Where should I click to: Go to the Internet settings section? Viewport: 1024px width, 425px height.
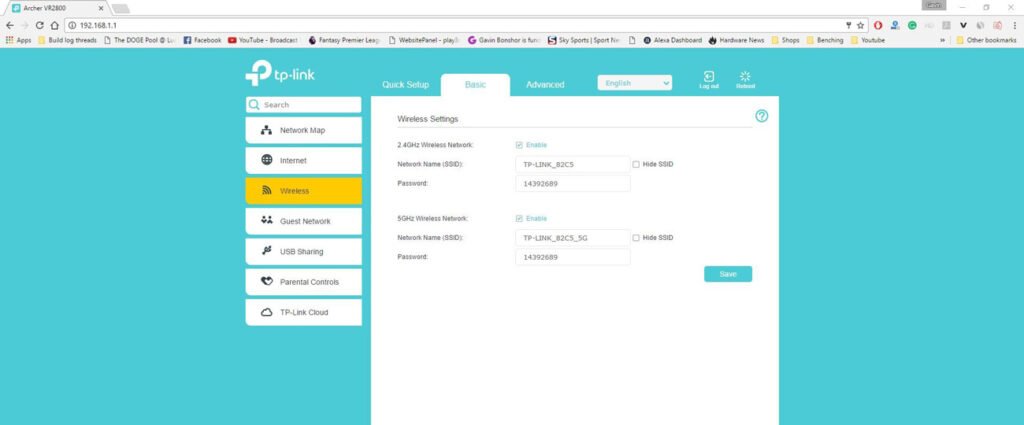coord(303,160)
